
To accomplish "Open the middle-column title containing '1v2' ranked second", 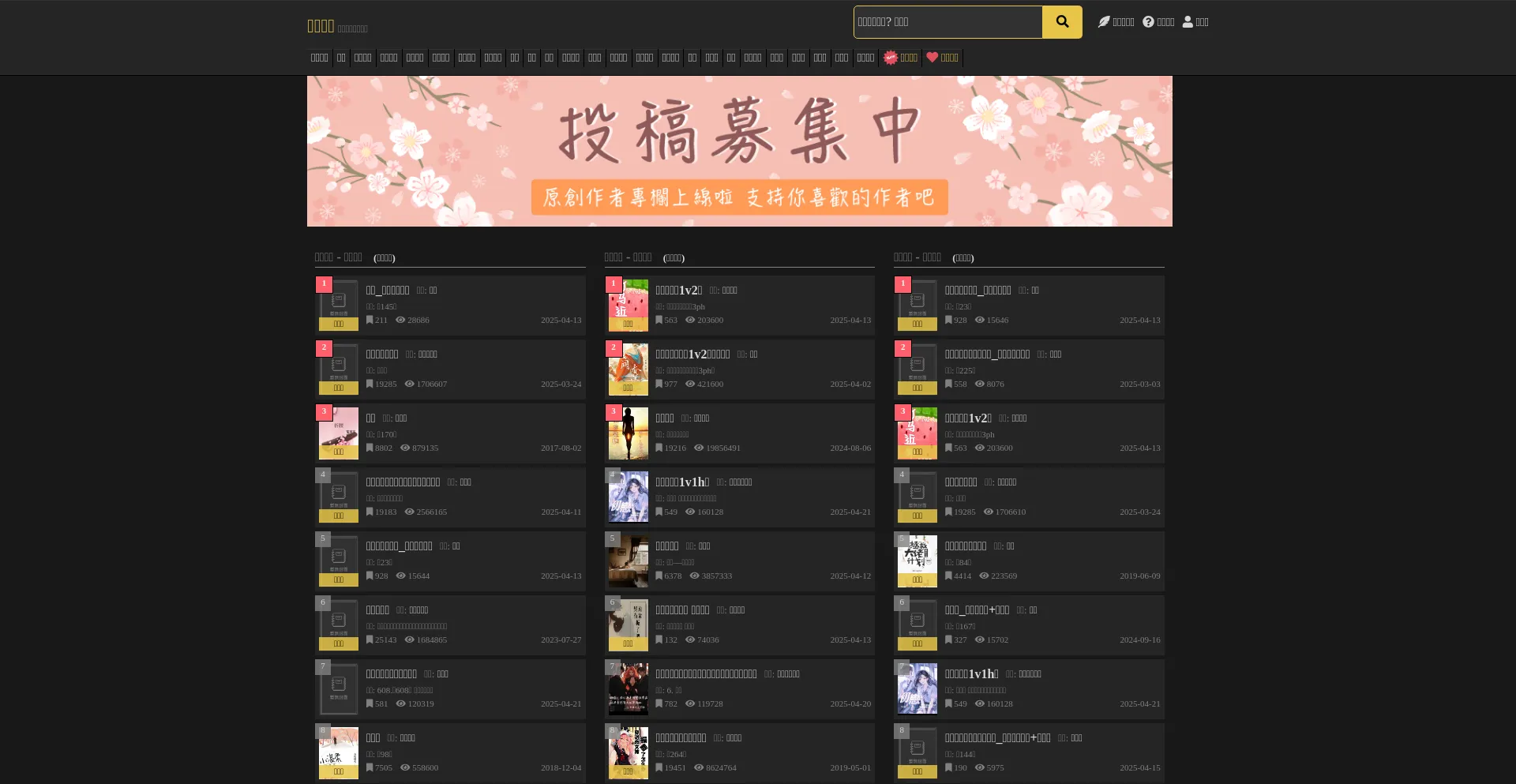I will (x=692, y=354).
